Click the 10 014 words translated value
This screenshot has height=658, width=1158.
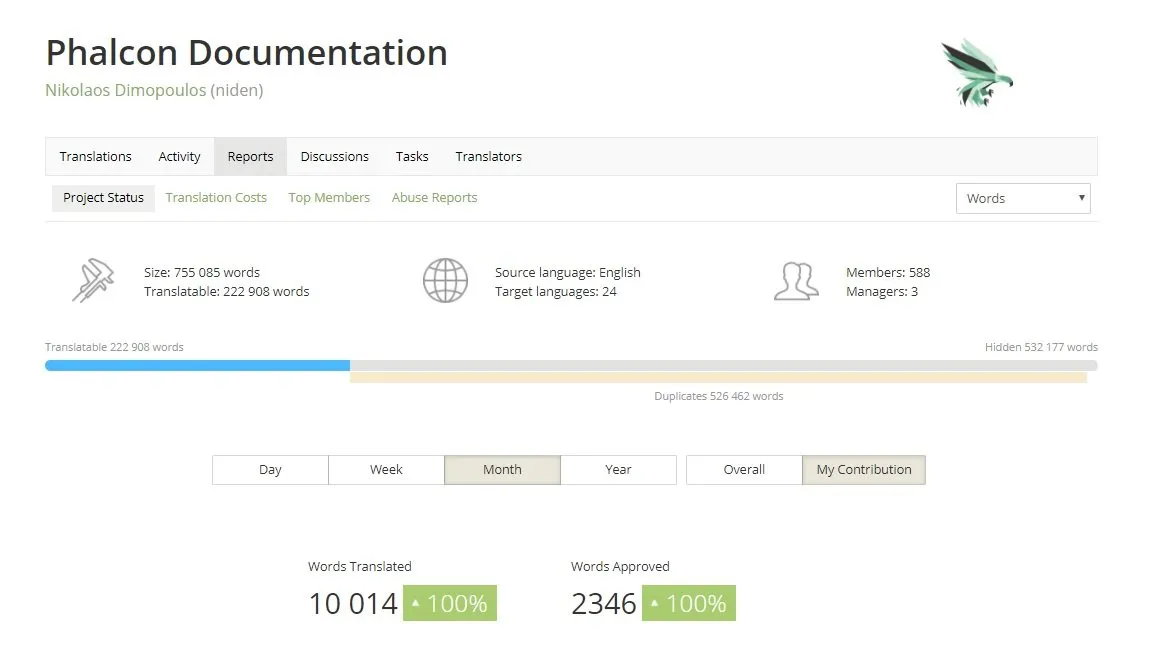point(353,604)
